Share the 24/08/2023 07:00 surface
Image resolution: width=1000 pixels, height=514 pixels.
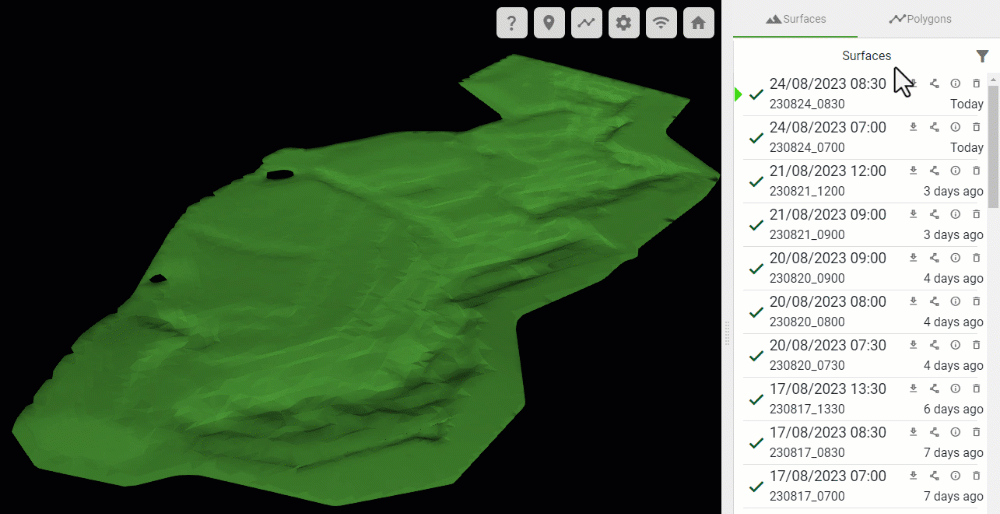934,127
